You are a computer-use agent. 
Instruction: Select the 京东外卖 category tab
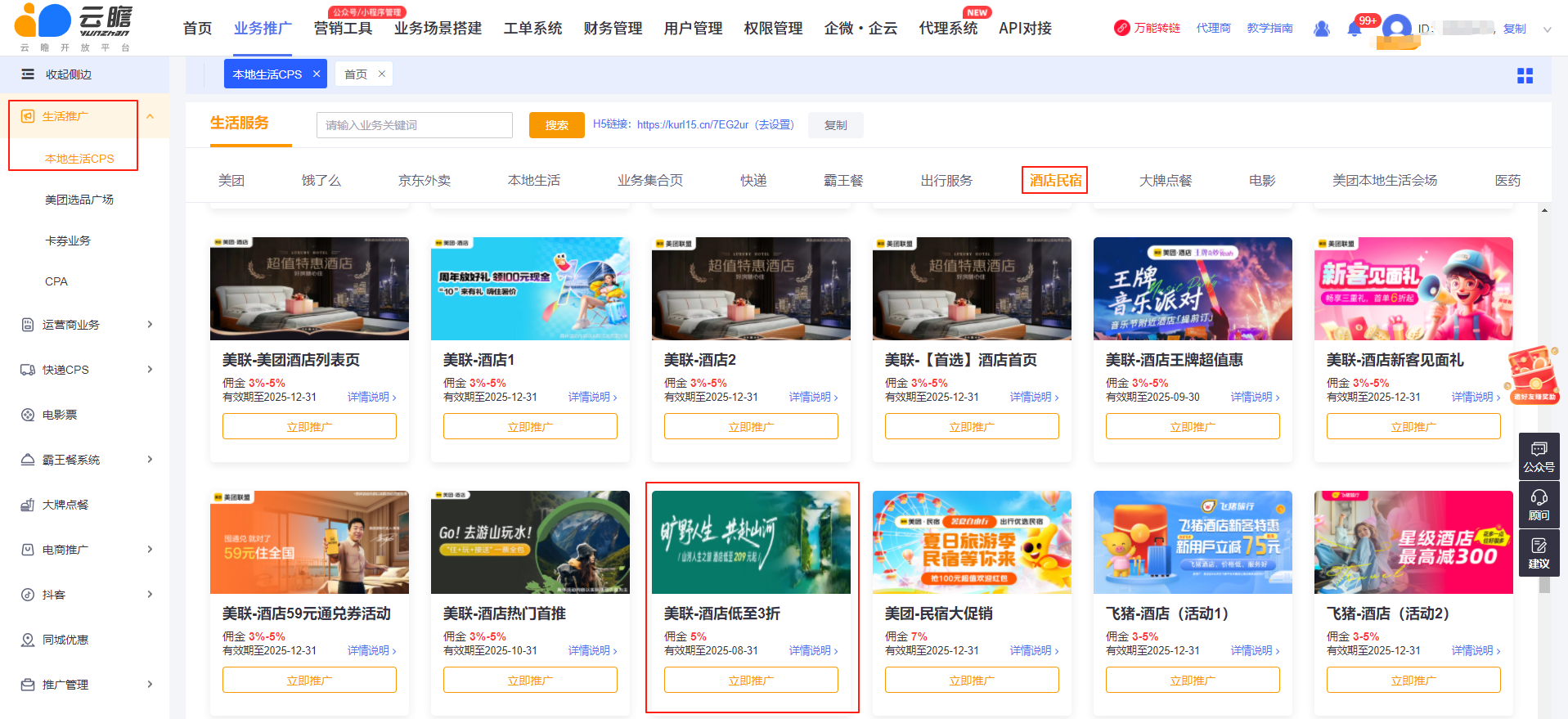tap(425, 180)
